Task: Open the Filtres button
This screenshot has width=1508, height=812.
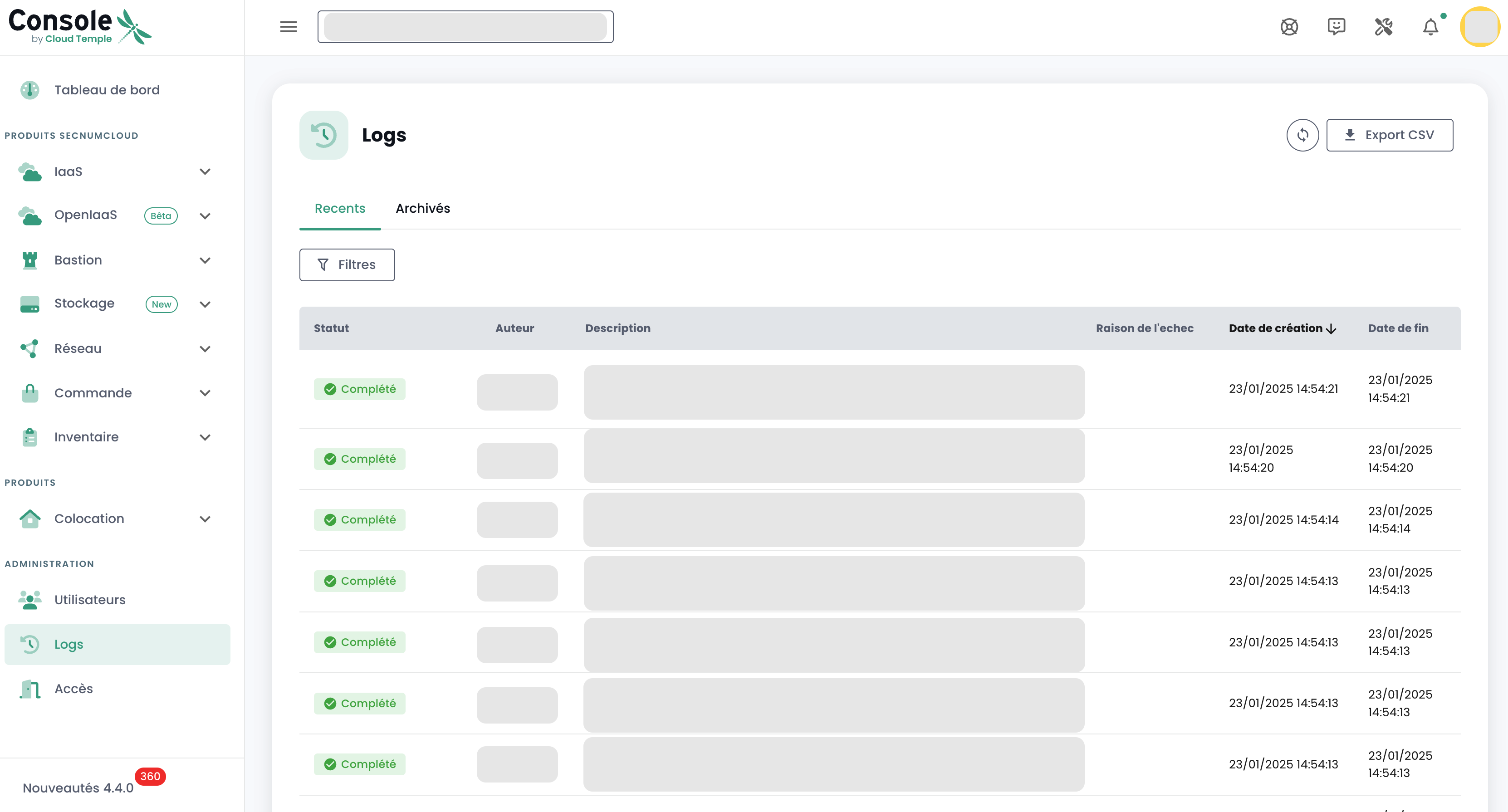Action: [347, 264]
